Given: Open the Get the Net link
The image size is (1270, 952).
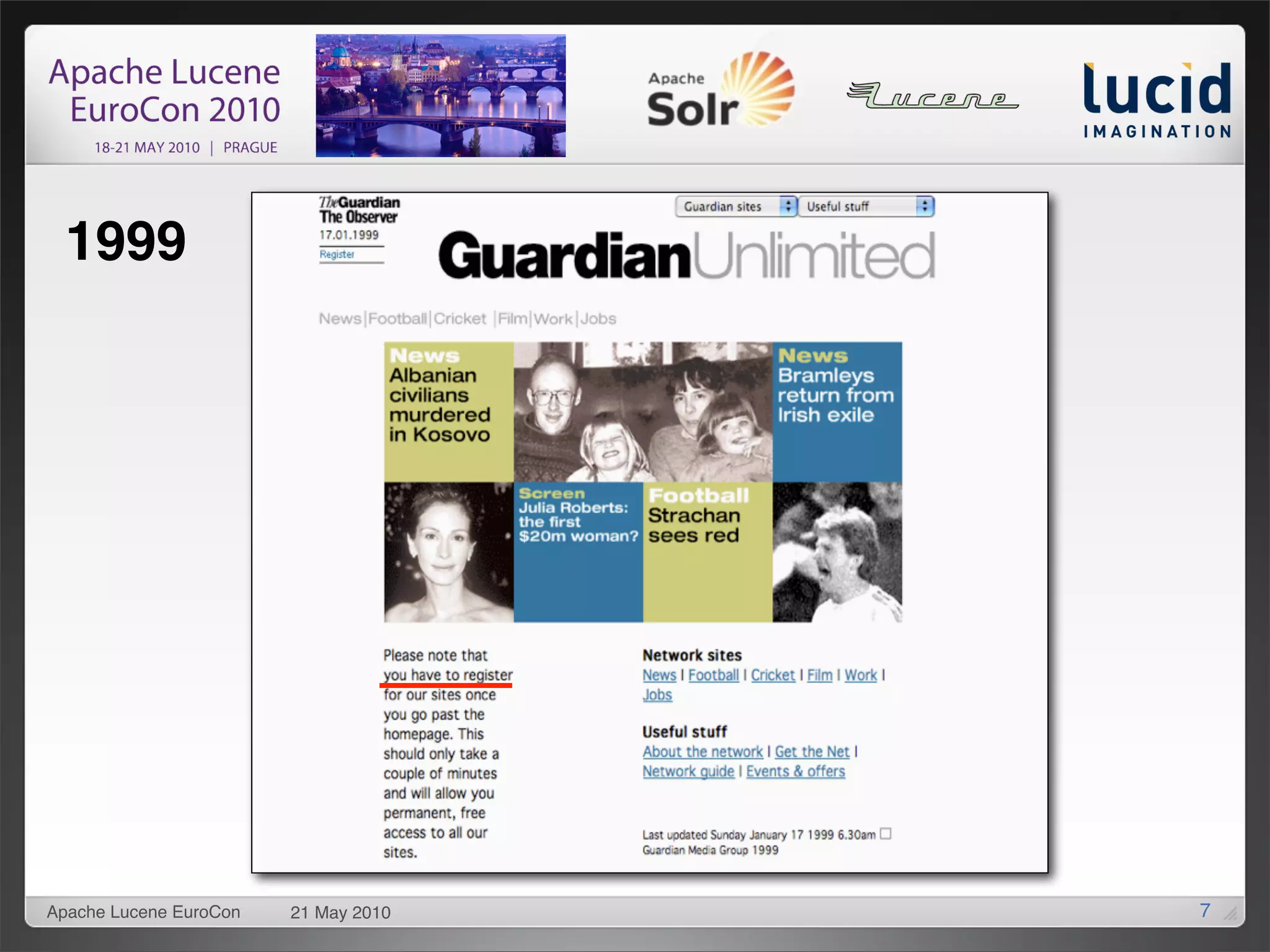Looking at the screenshot, I should click(812, 752).
